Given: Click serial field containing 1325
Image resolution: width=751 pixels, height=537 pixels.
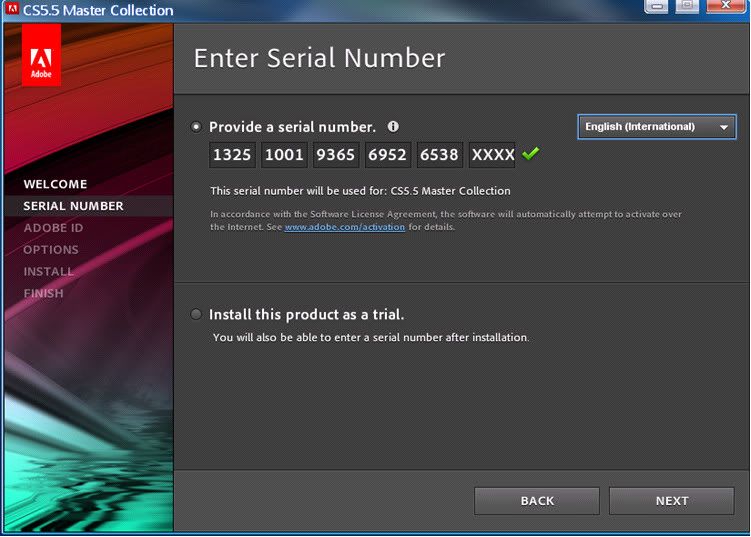Looking at the screenshot, I should coord(232,155).
